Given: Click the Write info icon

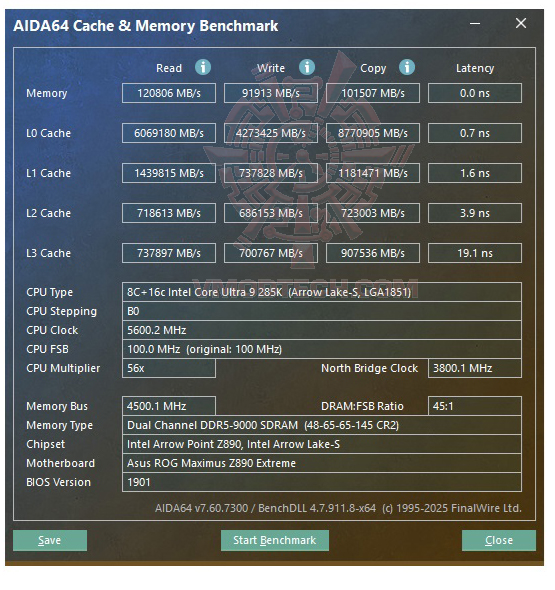Looking at the screenshot, I should [x=307, y=67].
